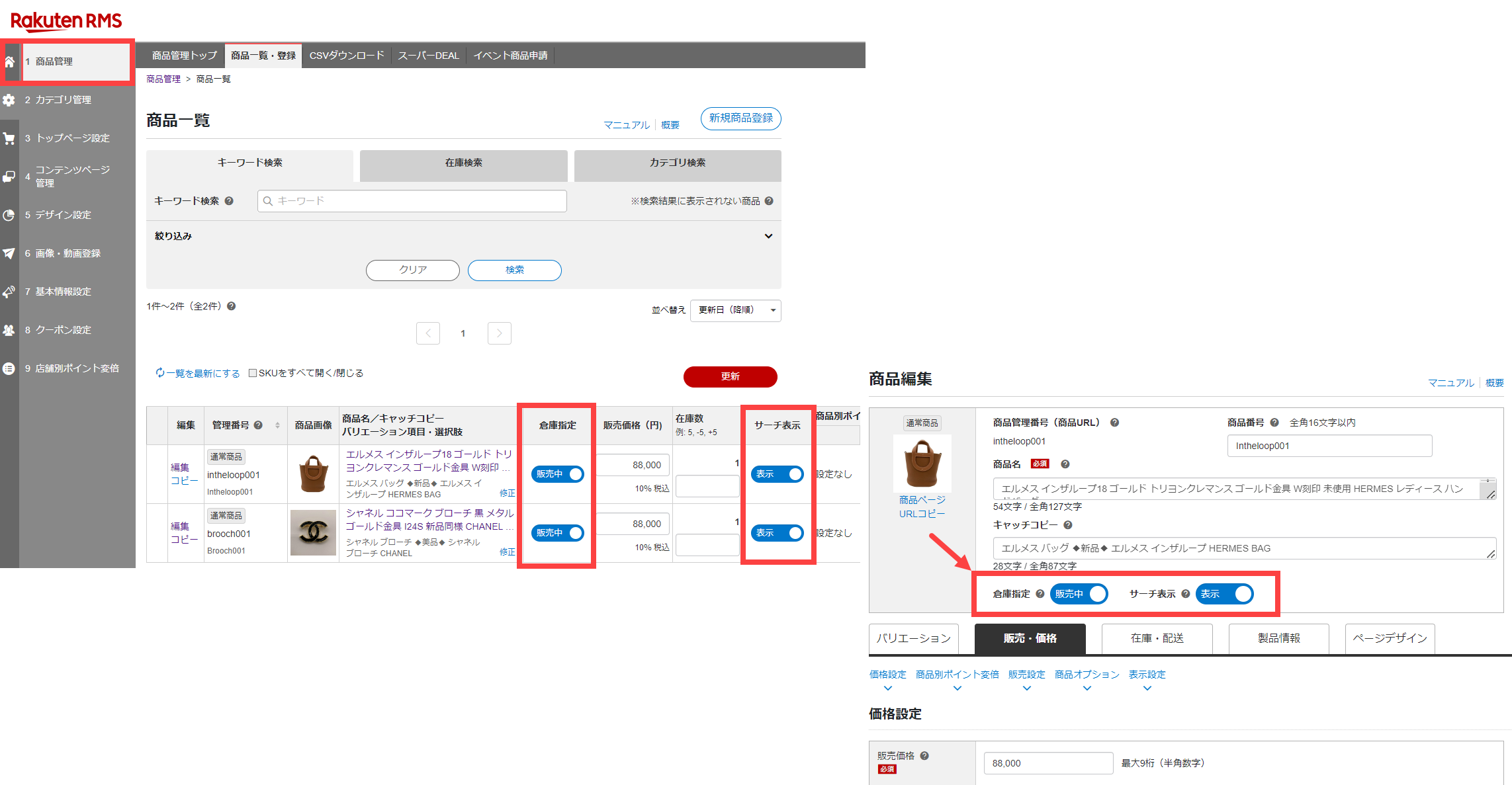This screenshot has width=1512, height=785.
Task: Click help icon next to 商品番号
Action: (1274, 423)
